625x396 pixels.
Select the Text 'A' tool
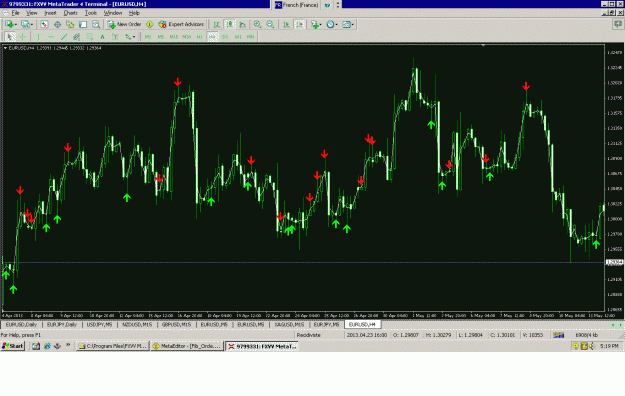coord(102,37)
